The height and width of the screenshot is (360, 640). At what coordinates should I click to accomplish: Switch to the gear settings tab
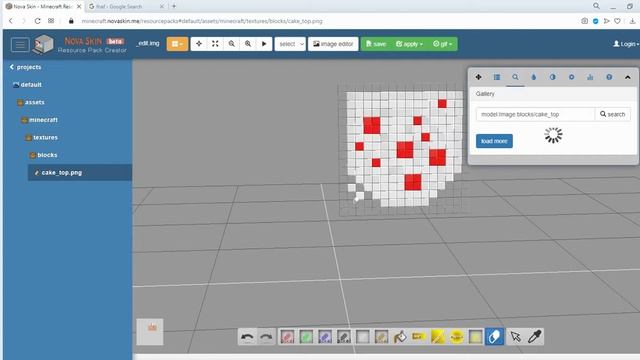[x=571, y=77]
